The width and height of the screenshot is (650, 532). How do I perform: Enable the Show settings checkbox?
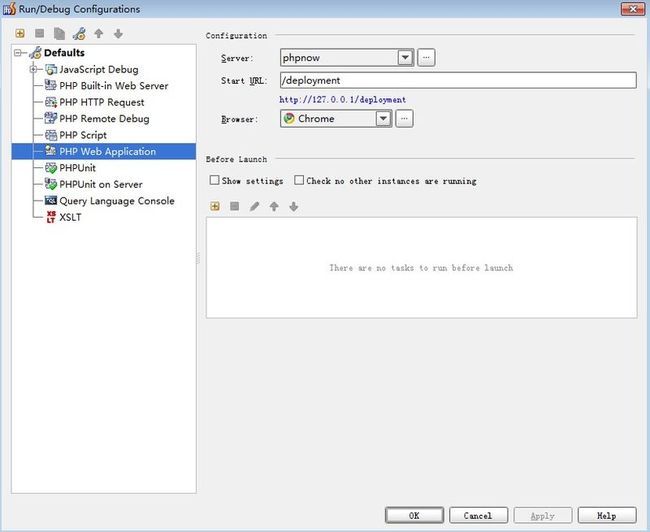coord(214,180)
